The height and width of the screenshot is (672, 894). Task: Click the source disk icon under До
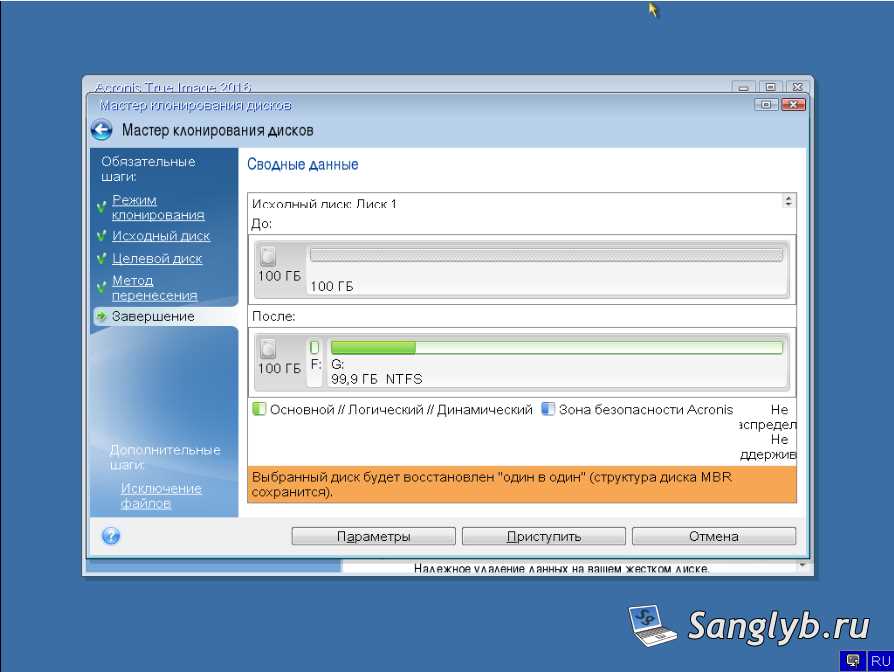pos(268,257)
